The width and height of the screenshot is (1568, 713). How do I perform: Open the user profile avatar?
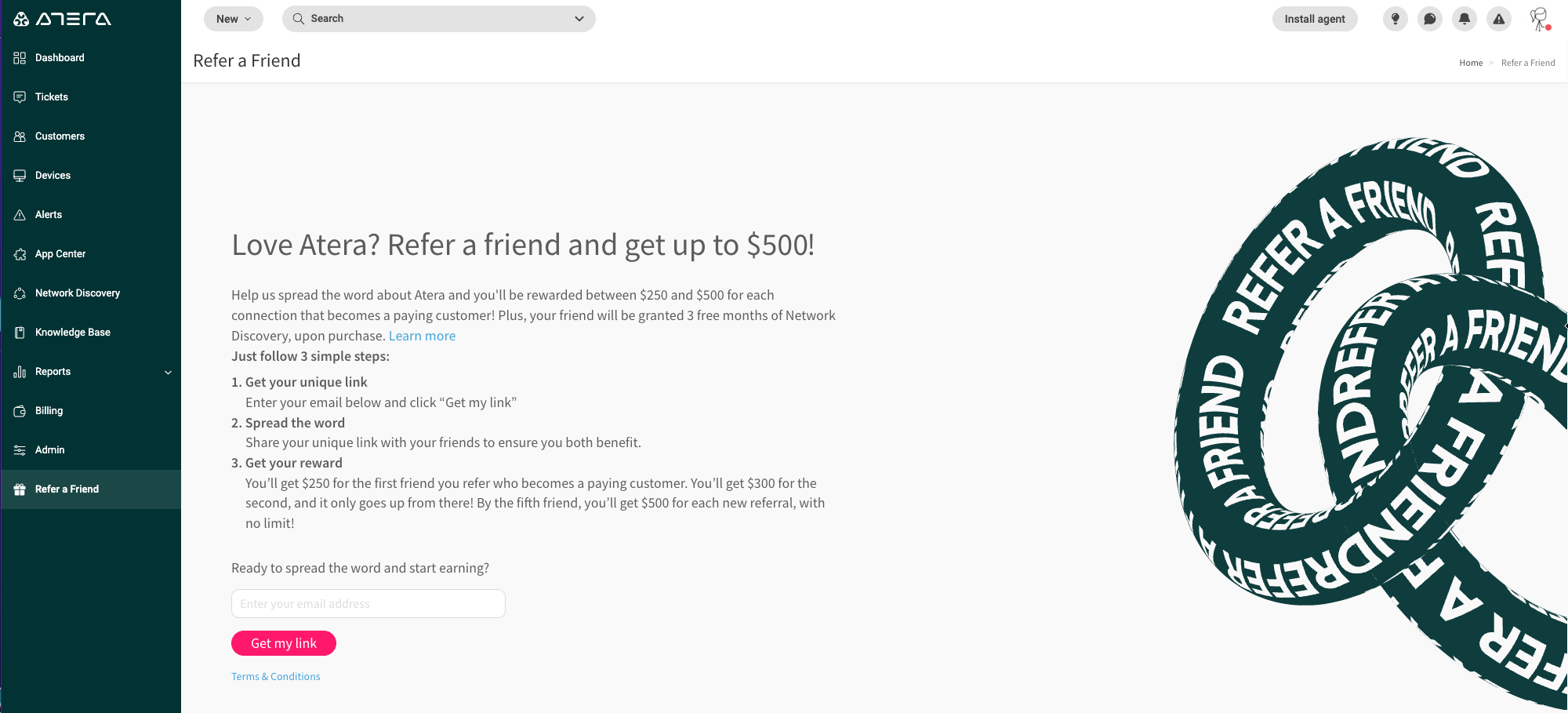(1540, 19)
